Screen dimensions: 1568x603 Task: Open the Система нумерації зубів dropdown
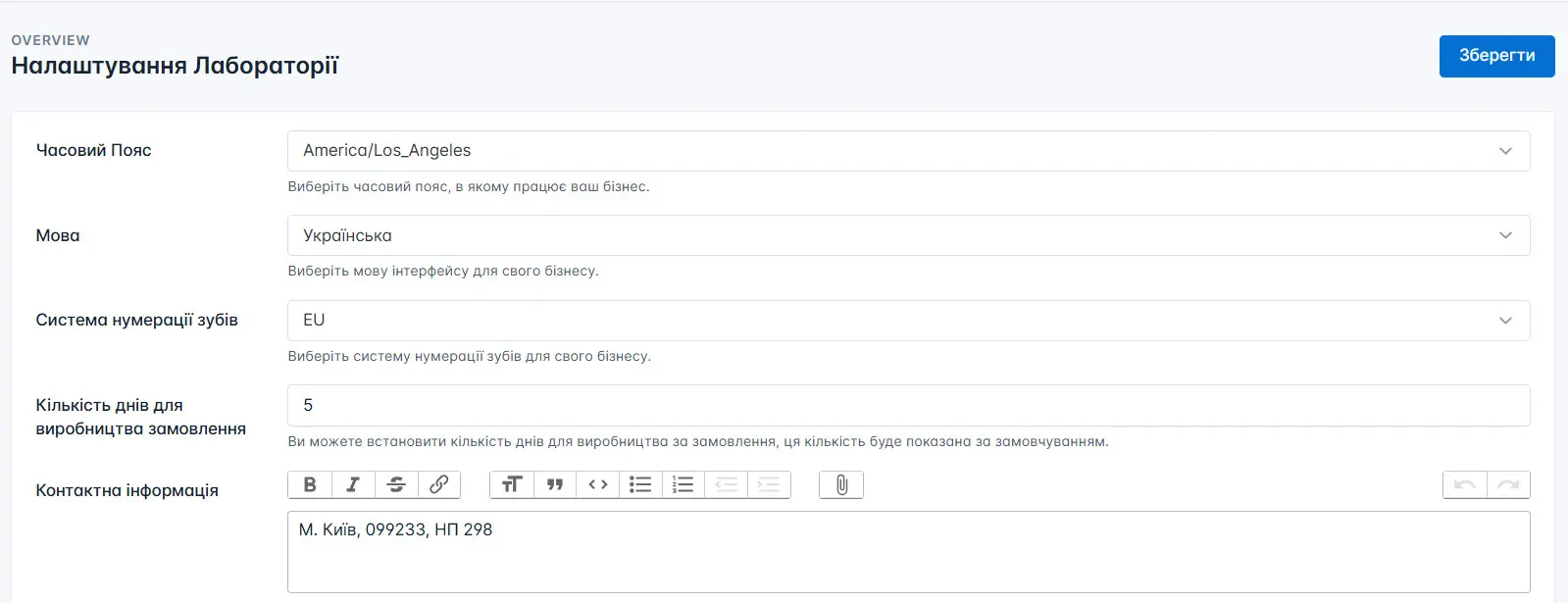[908, 321]
